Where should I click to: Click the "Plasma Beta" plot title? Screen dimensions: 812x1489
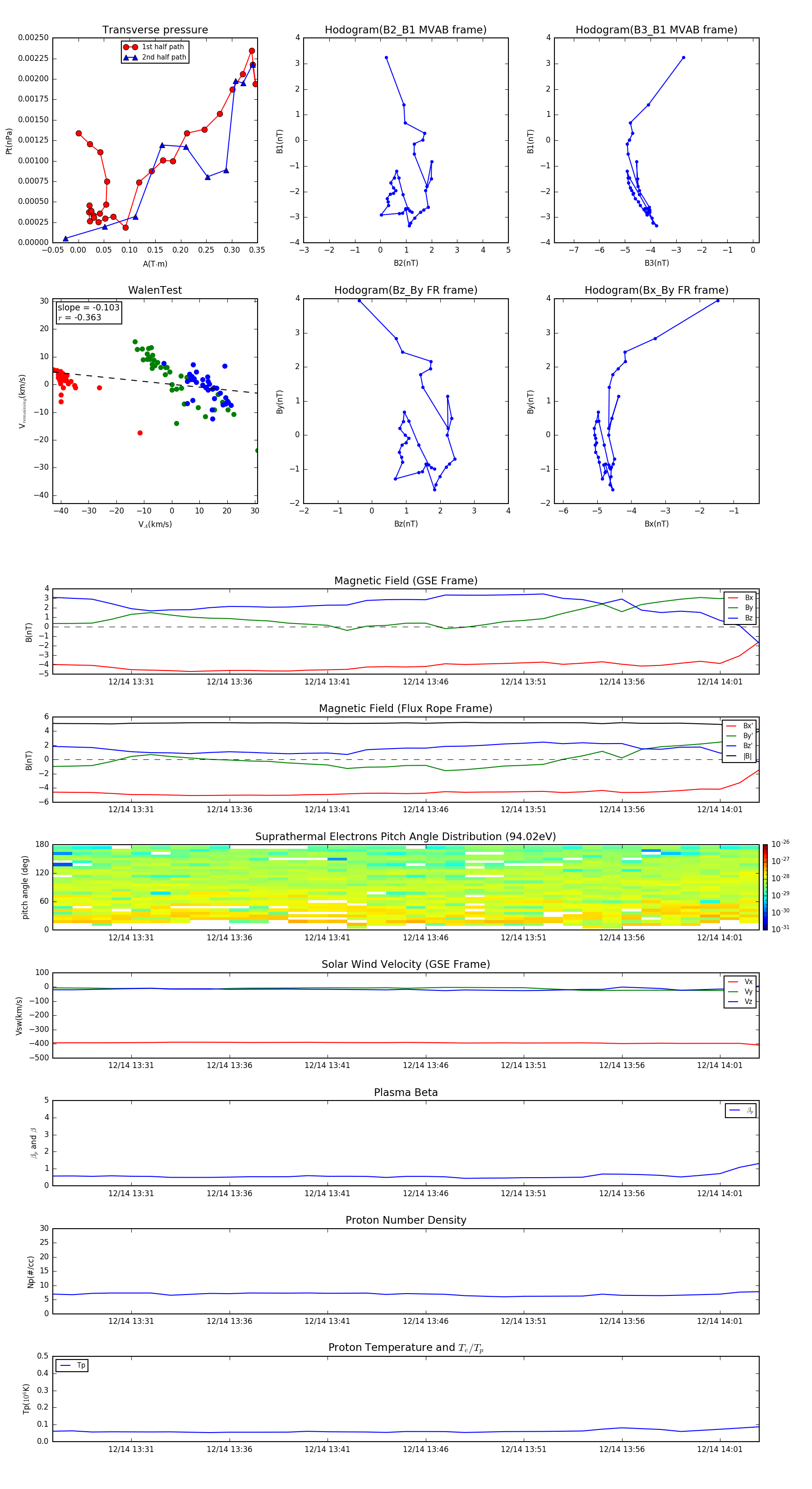coord(406,1093)
